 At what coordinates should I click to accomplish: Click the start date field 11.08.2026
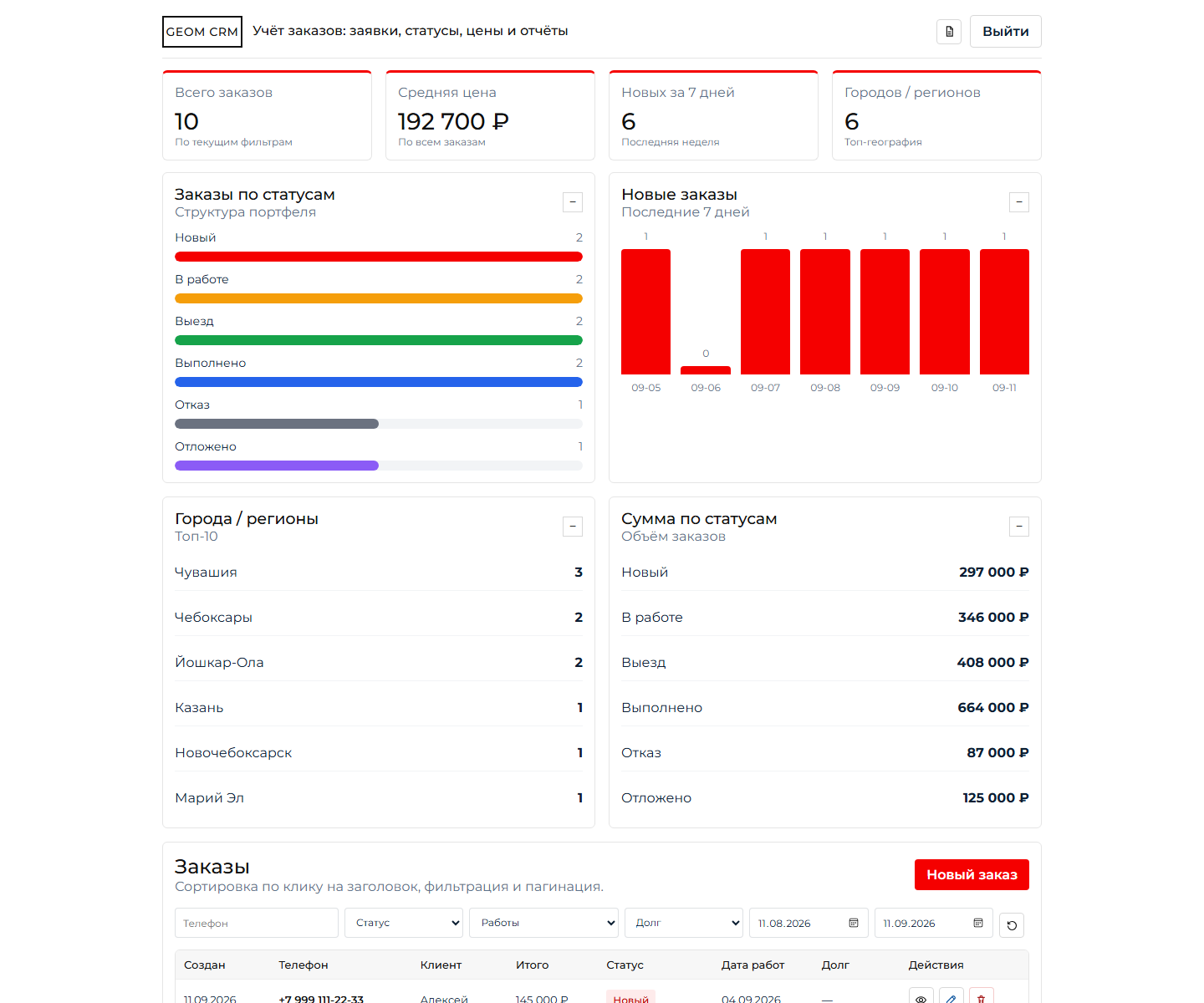(809, 923)
